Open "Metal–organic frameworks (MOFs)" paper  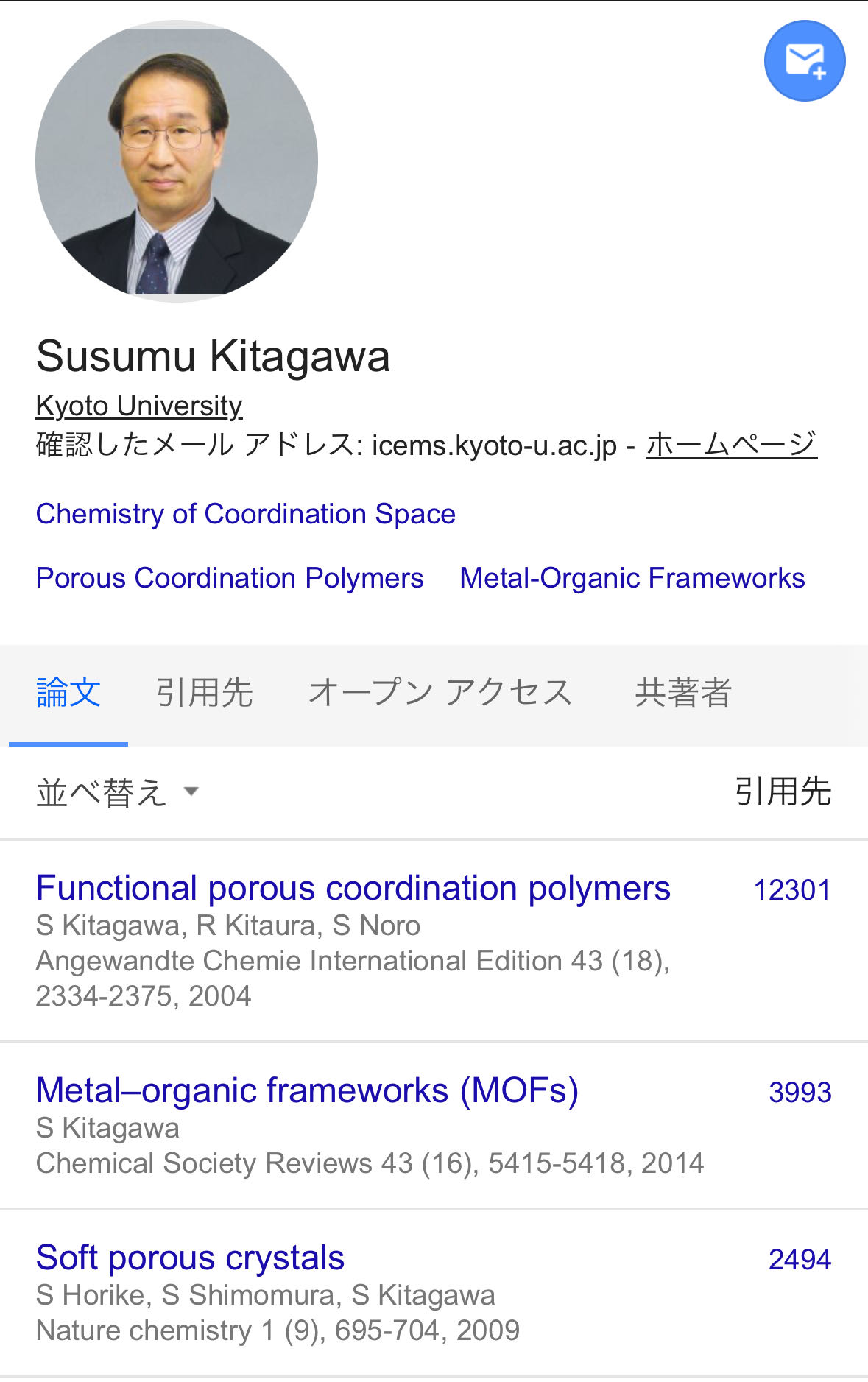(307, 1090)
